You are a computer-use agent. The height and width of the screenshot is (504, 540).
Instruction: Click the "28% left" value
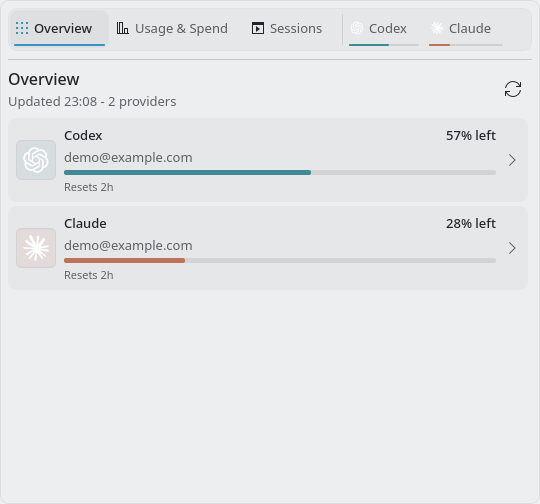pos(471,224)
